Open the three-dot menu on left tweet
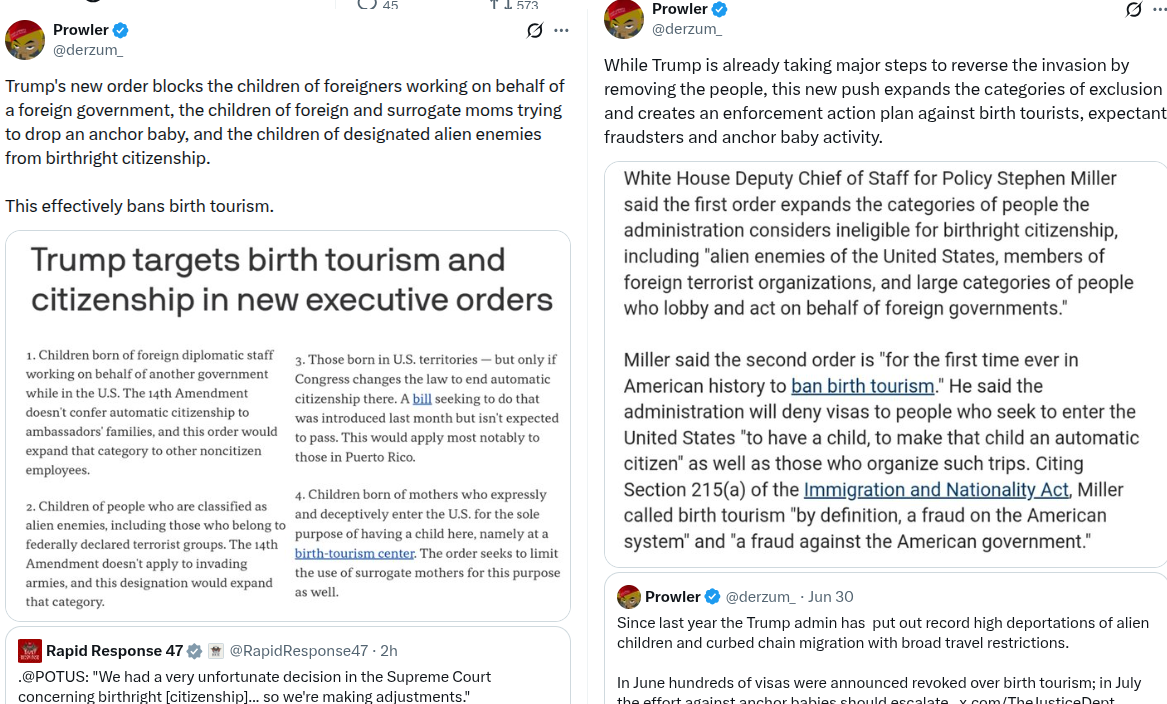Viewport: 1167px width, 704px height. pyautogui.click(x=561, y=31)
